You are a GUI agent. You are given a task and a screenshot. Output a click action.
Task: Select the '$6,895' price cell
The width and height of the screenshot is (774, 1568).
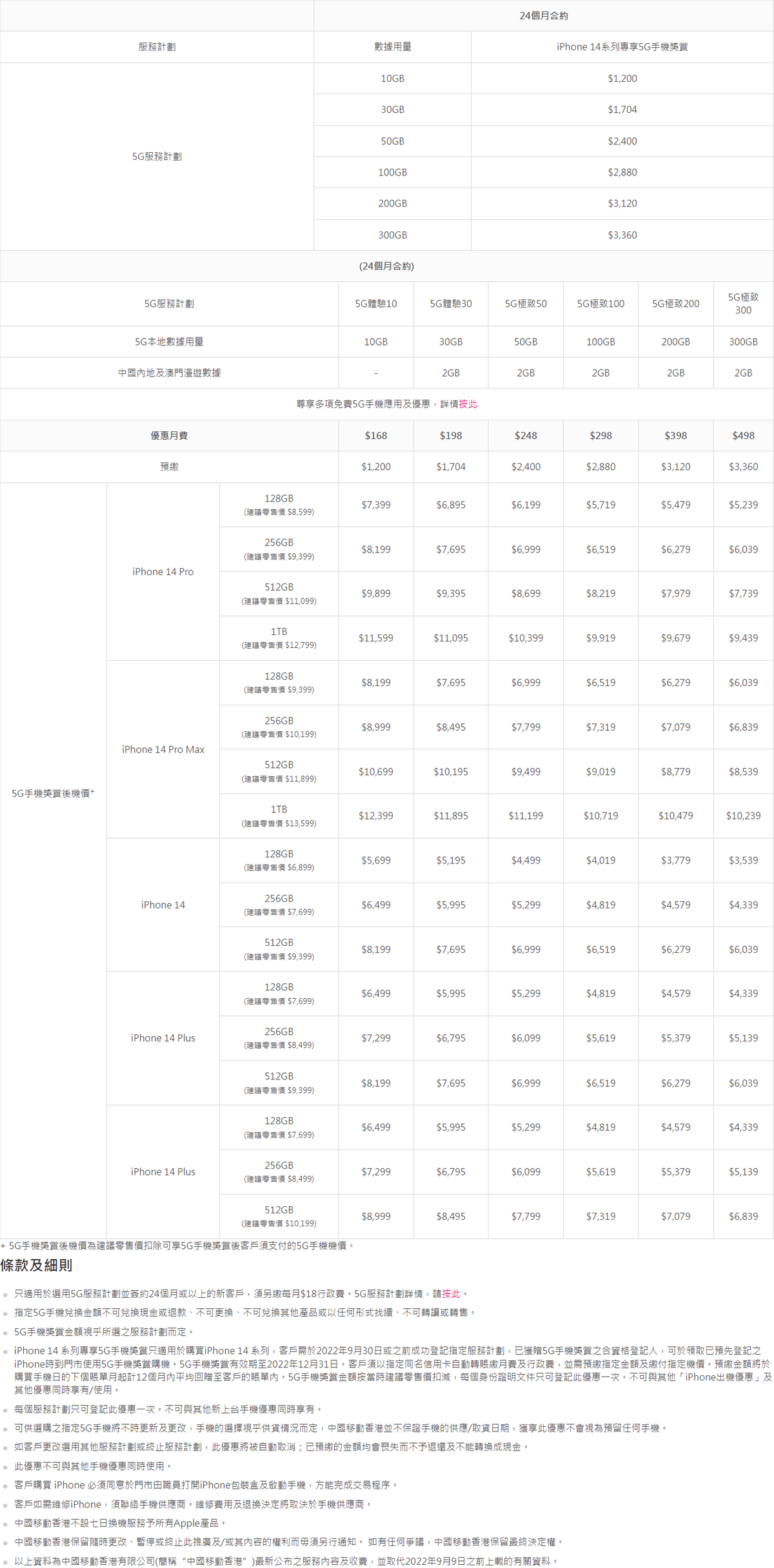[451, 505]
